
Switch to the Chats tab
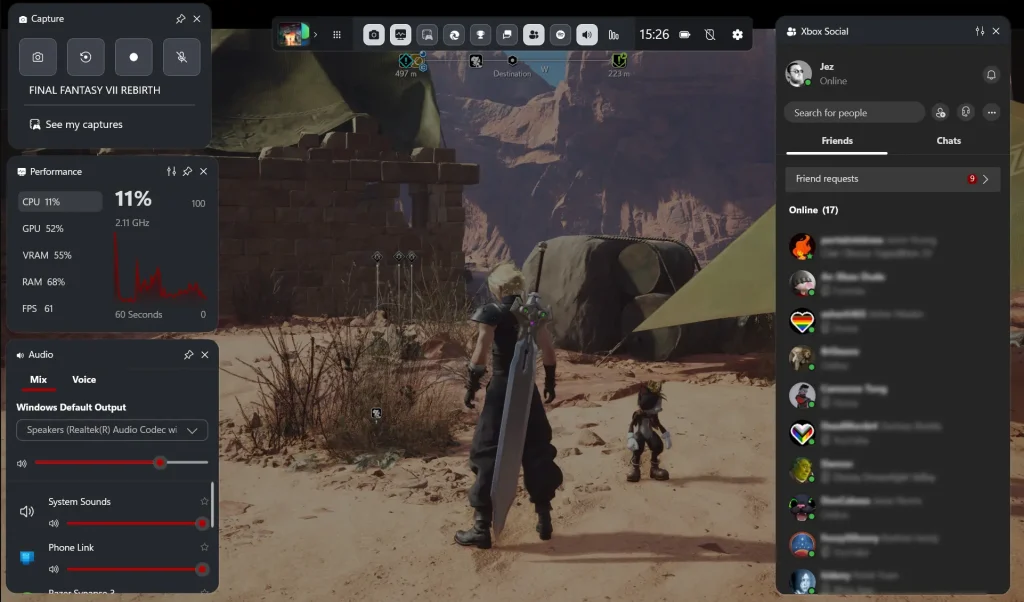pyautogui.click(x=948, y=141)
